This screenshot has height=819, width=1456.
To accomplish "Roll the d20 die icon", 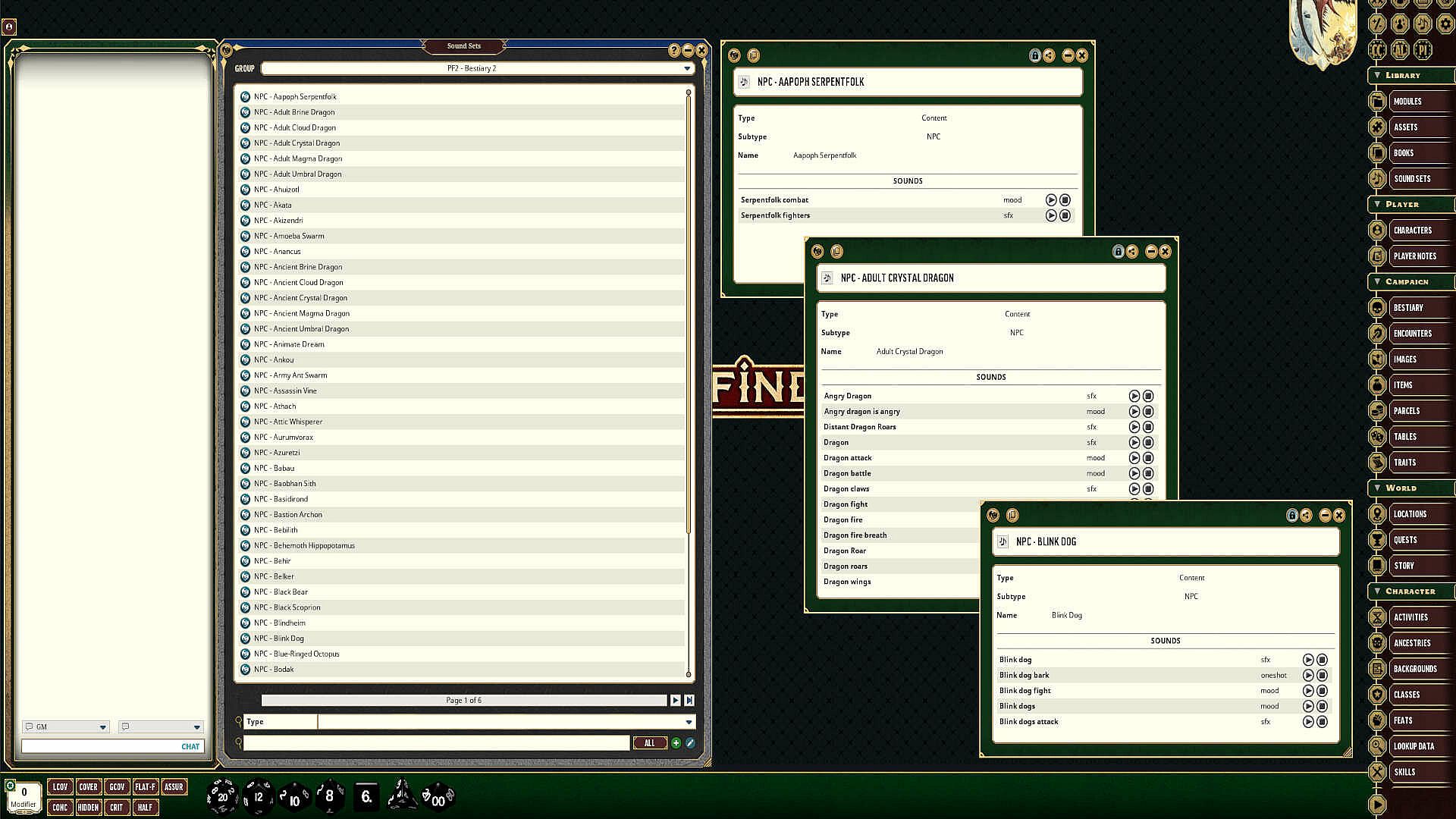I will pyautogui.click(x=221, y=795).
